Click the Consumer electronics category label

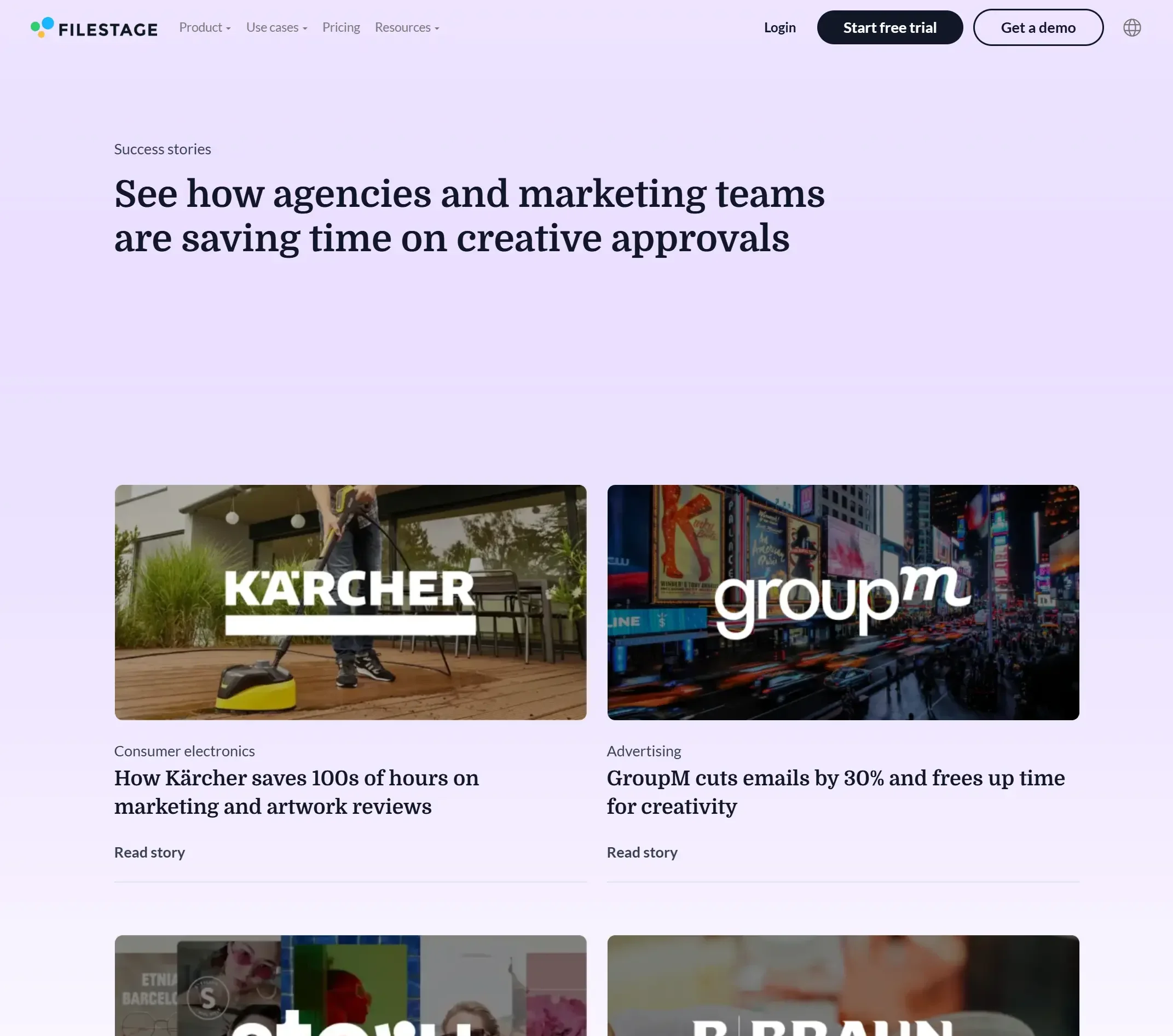(184, 751)
